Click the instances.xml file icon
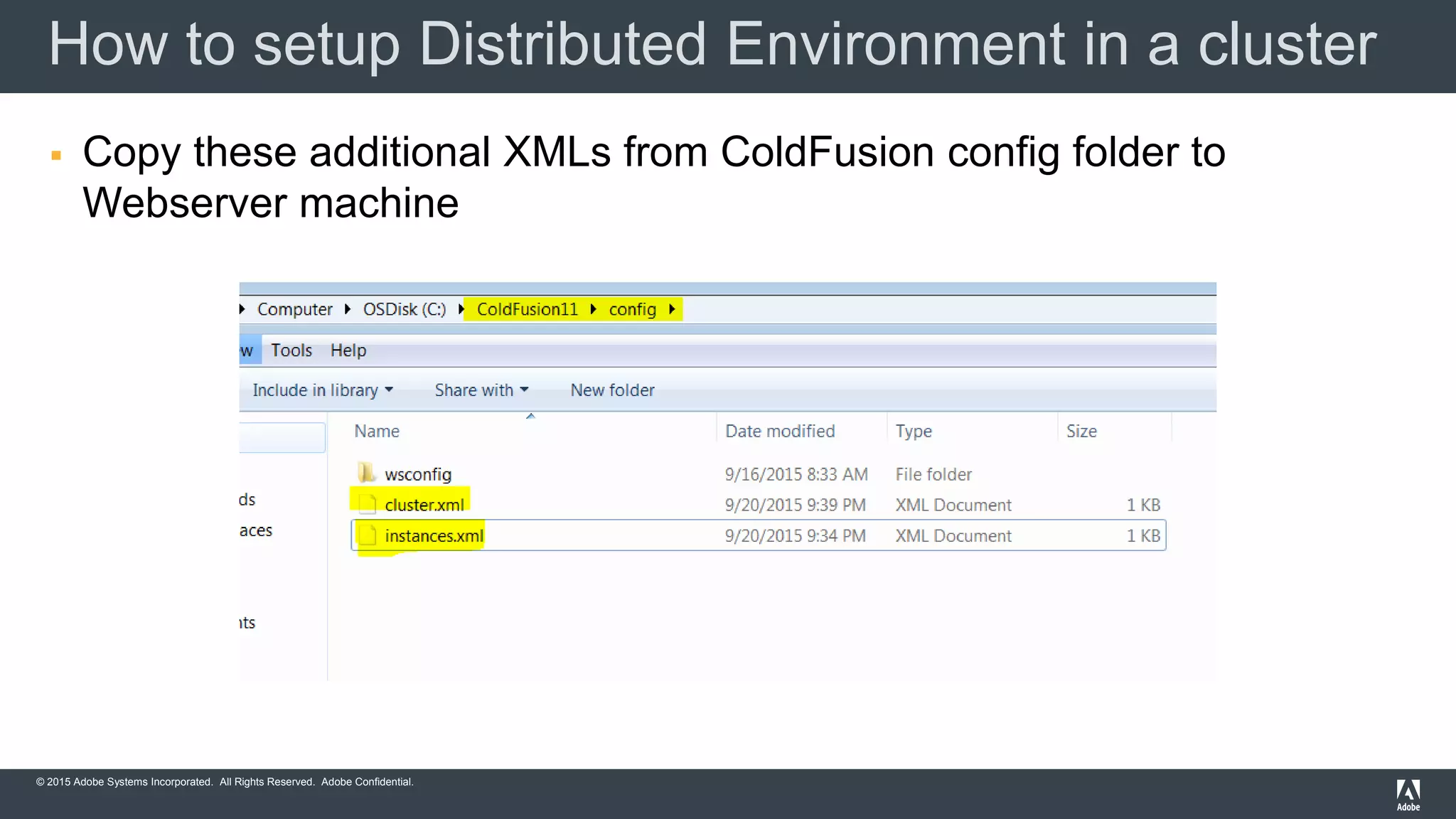 tap(367, 535)
